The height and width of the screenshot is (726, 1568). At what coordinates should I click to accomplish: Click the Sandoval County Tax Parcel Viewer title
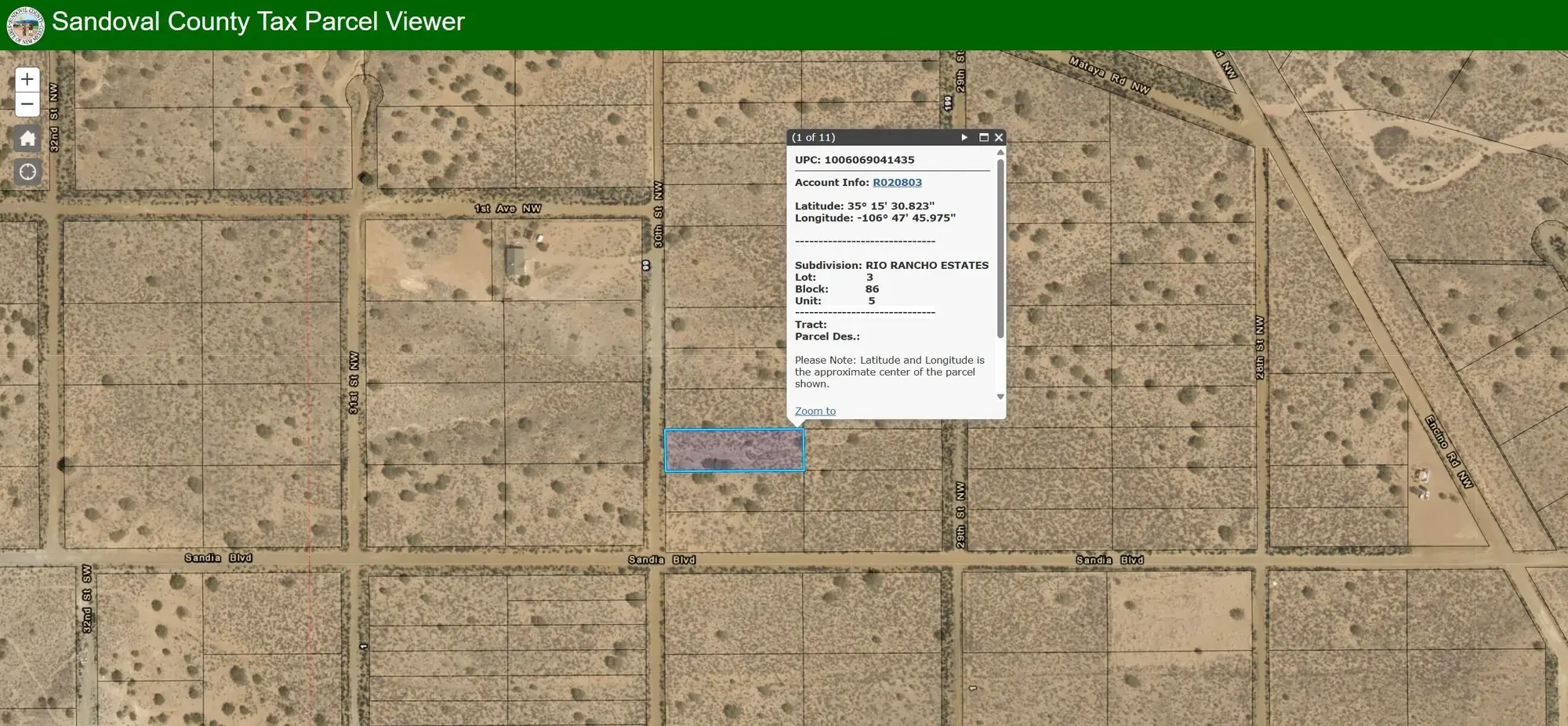click(x=258, y=22)
